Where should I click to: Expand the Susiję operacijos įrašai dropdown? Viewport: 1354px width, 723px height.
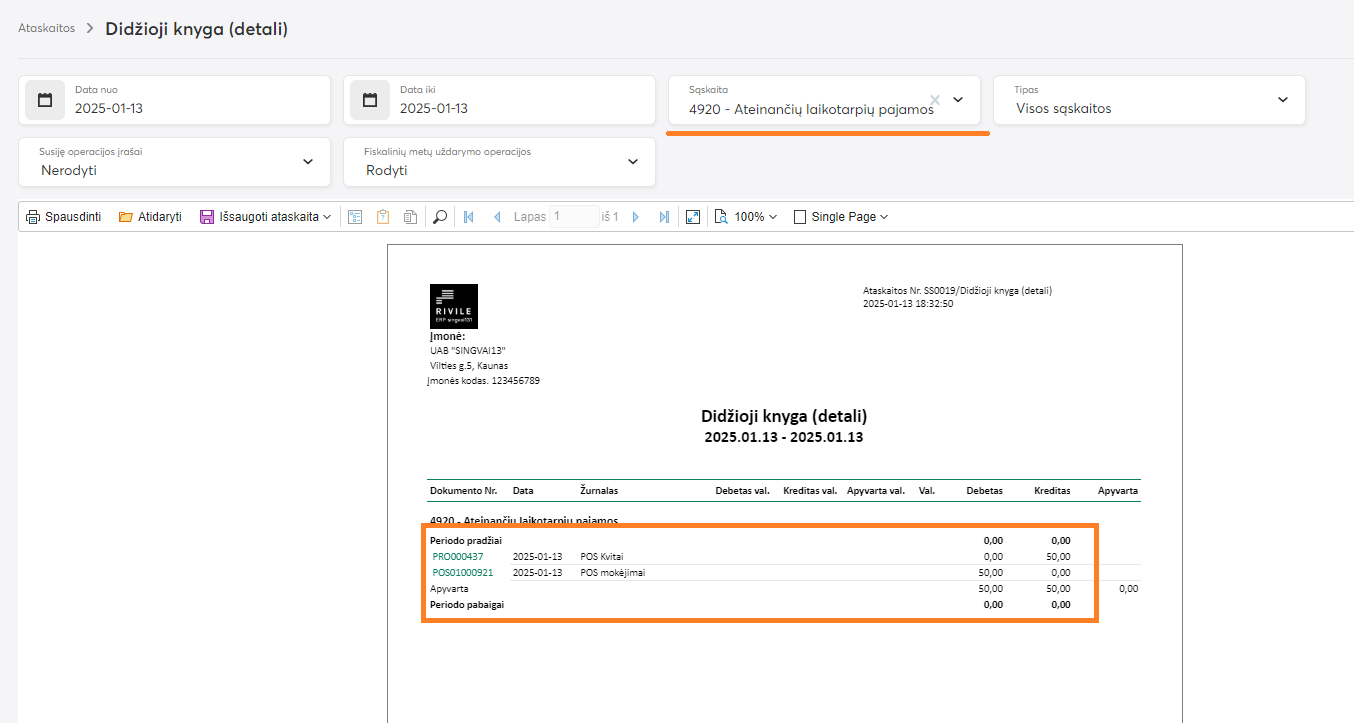tap(308, 162)
